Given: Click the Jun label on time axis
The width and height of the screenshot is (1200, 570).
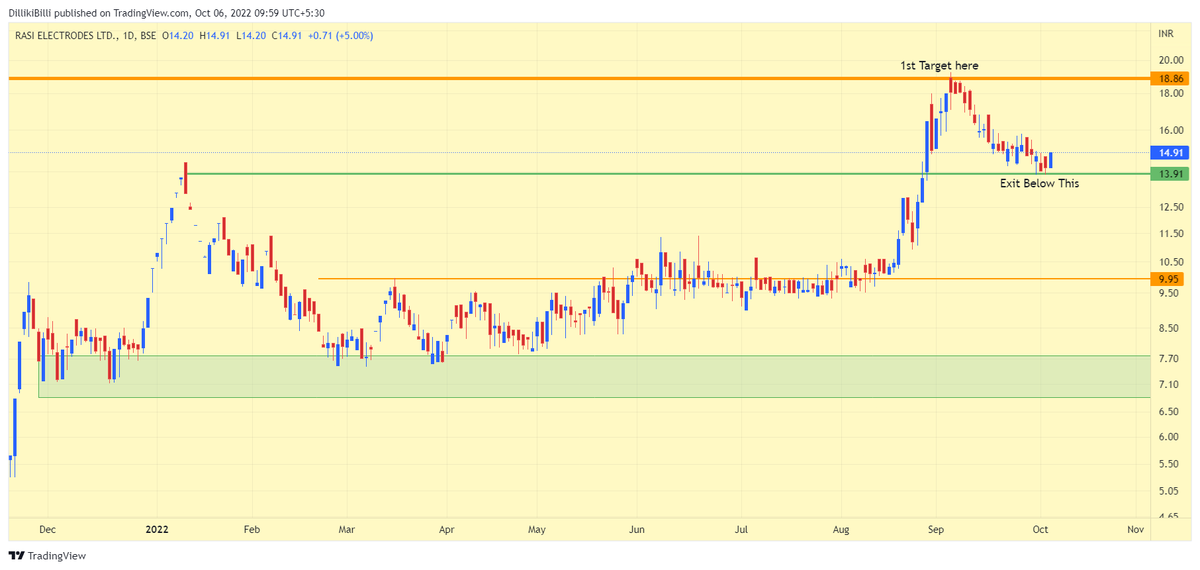Looking at the screenshot, I should [637, 528].
